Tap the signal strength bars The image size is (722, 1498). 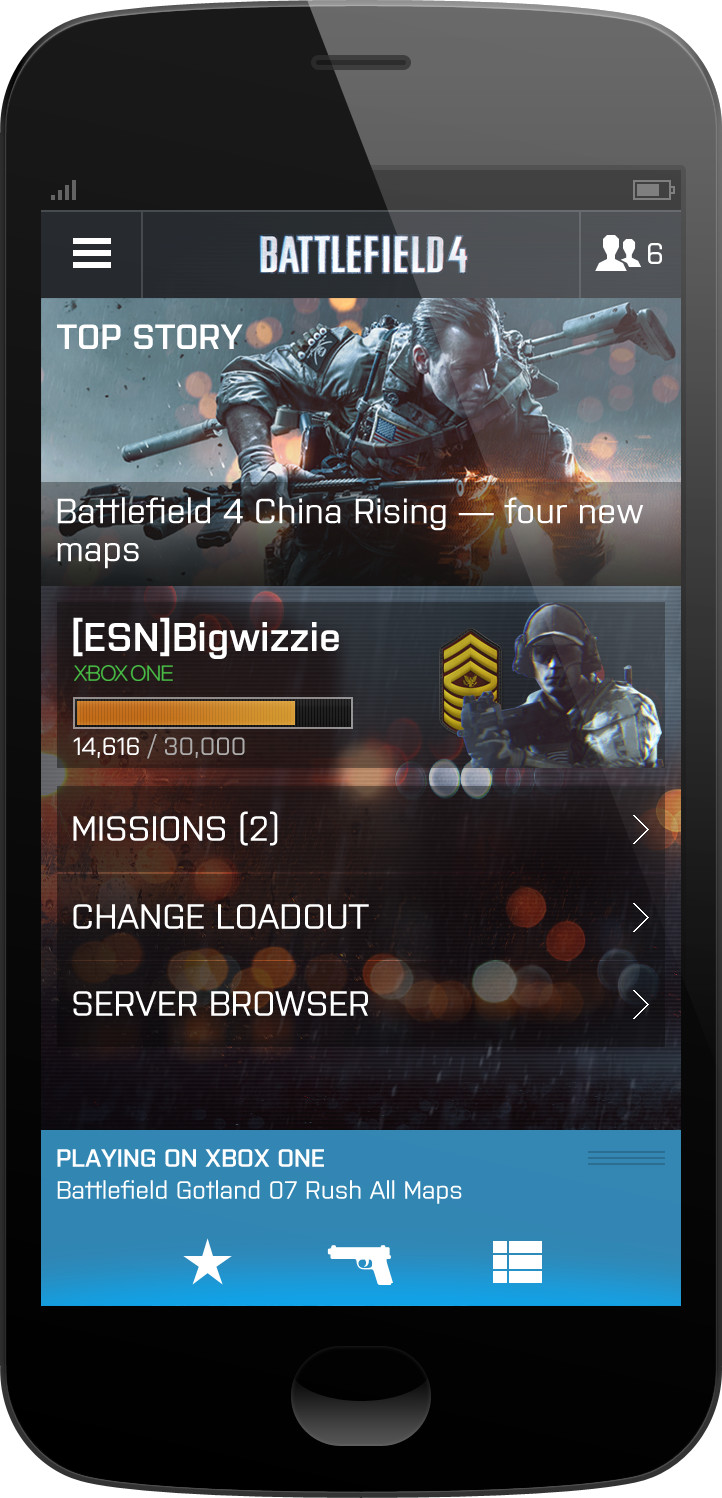point(63,190)
